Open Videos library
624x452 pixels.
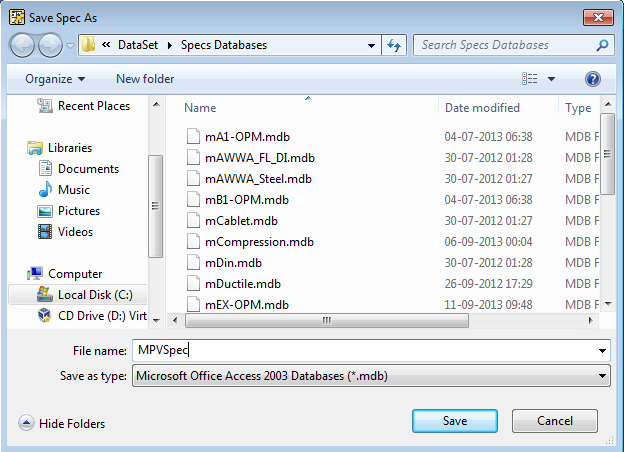coord(75,232)
